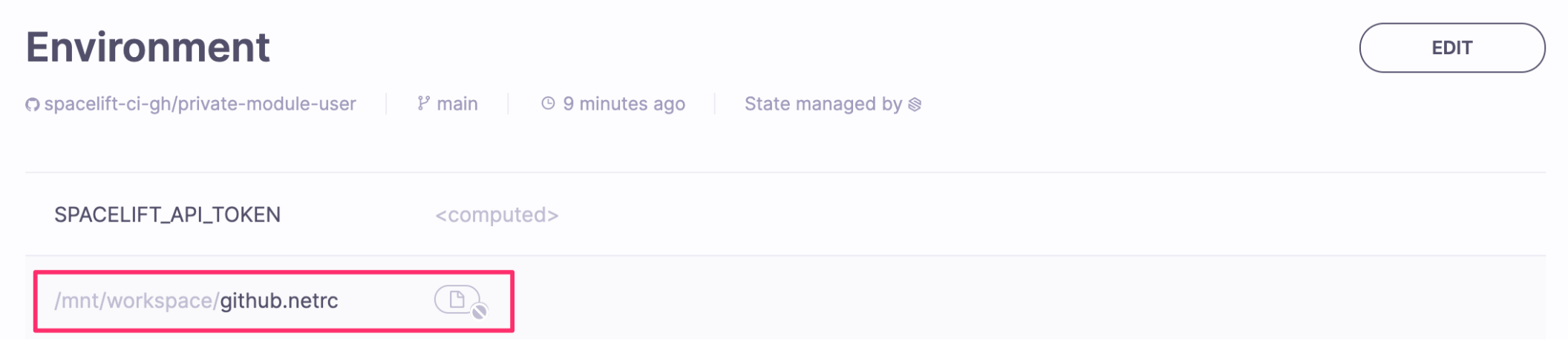Select the SPACELIFT_API_TOKEN variable name

click(167, 215)
